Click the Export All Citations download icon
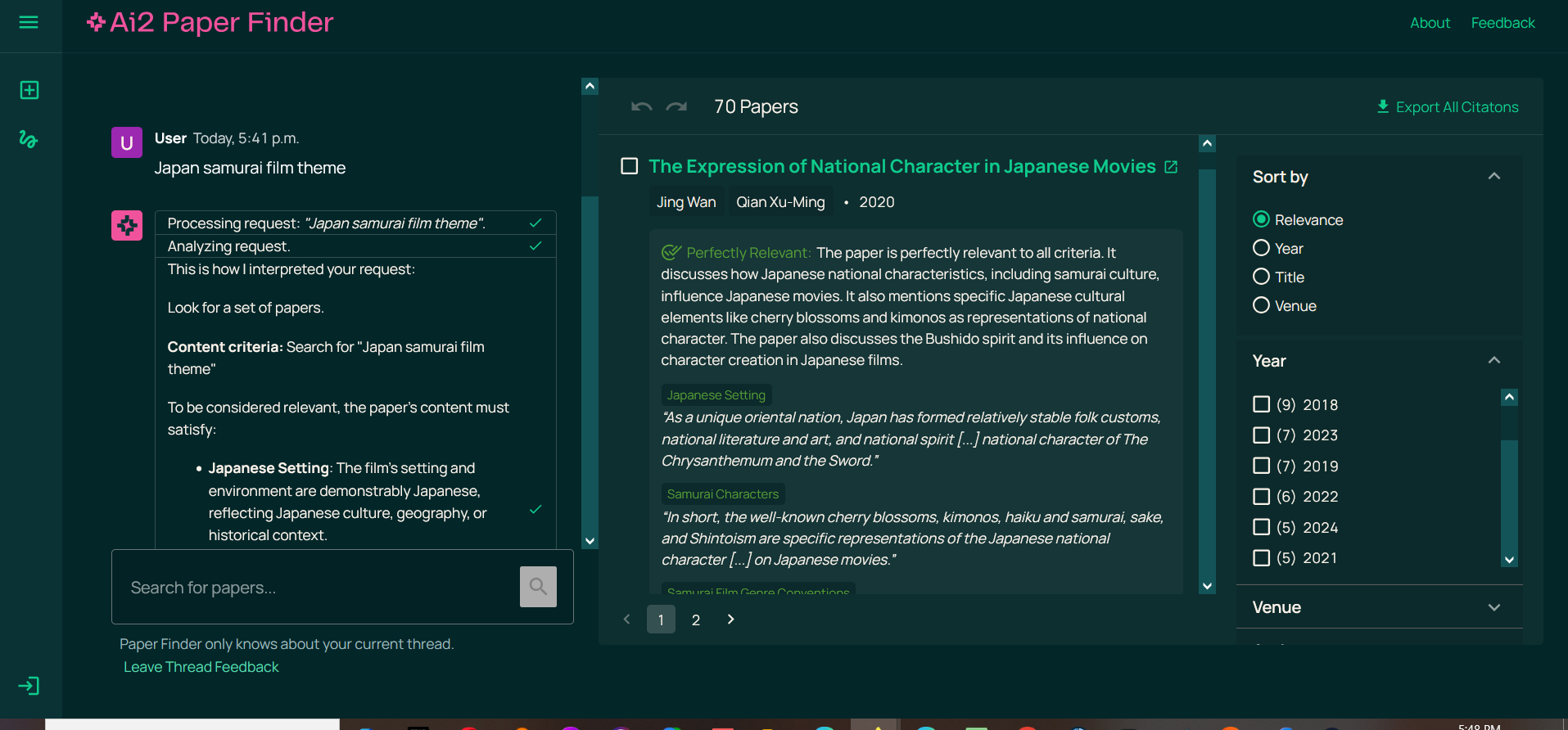The height and width of the screenshot is (730, 1568). (x=1383, y=107)
